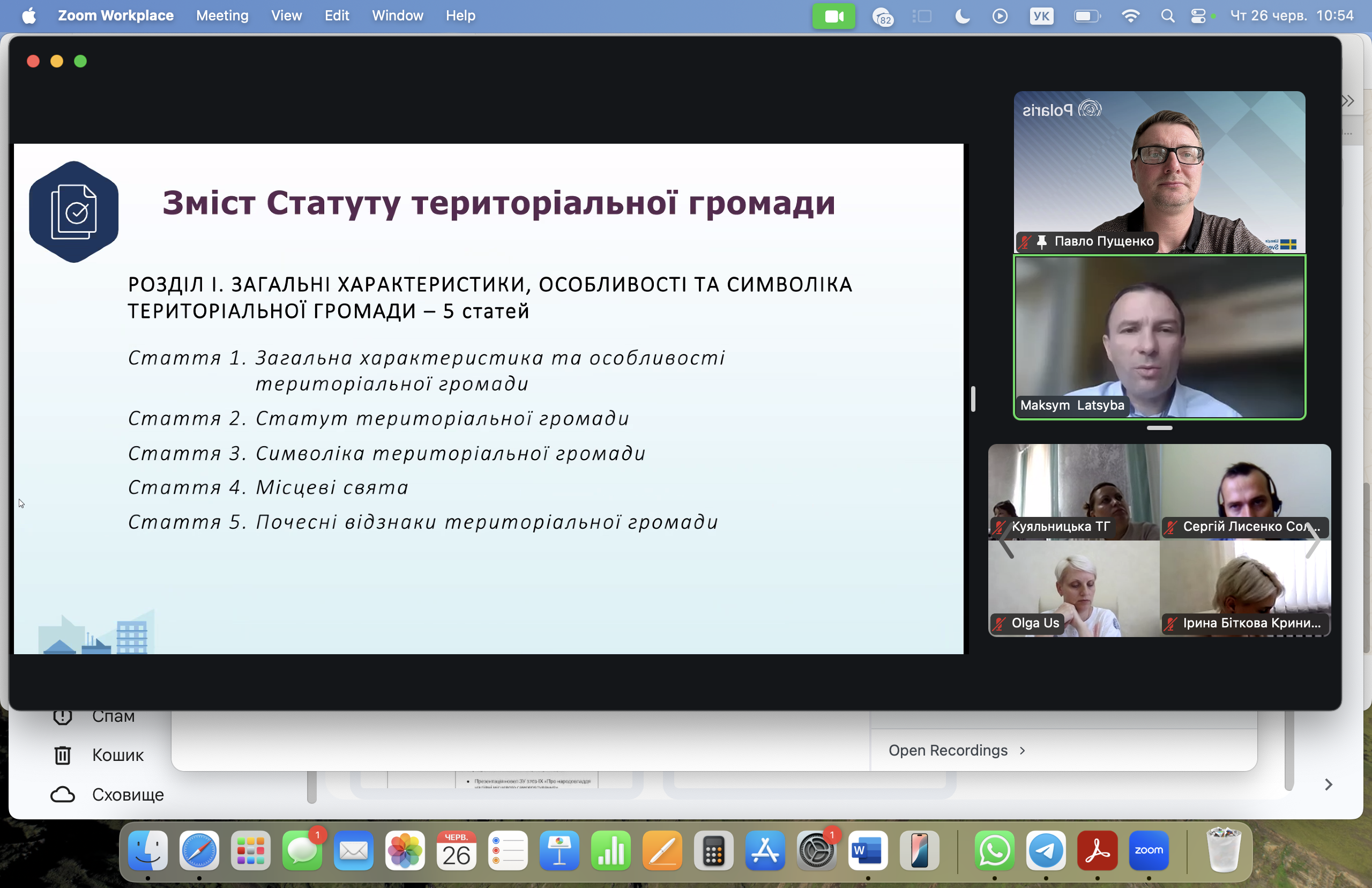
Task: Open the cloud icon with 82 badge
Action: (x=883, y=17)
